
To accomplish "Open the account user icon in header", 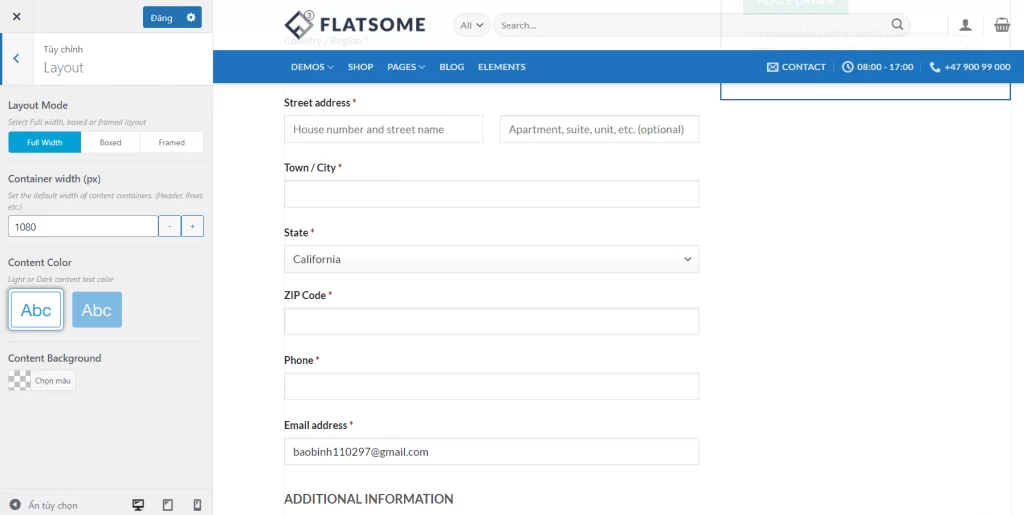I will 965,25.
